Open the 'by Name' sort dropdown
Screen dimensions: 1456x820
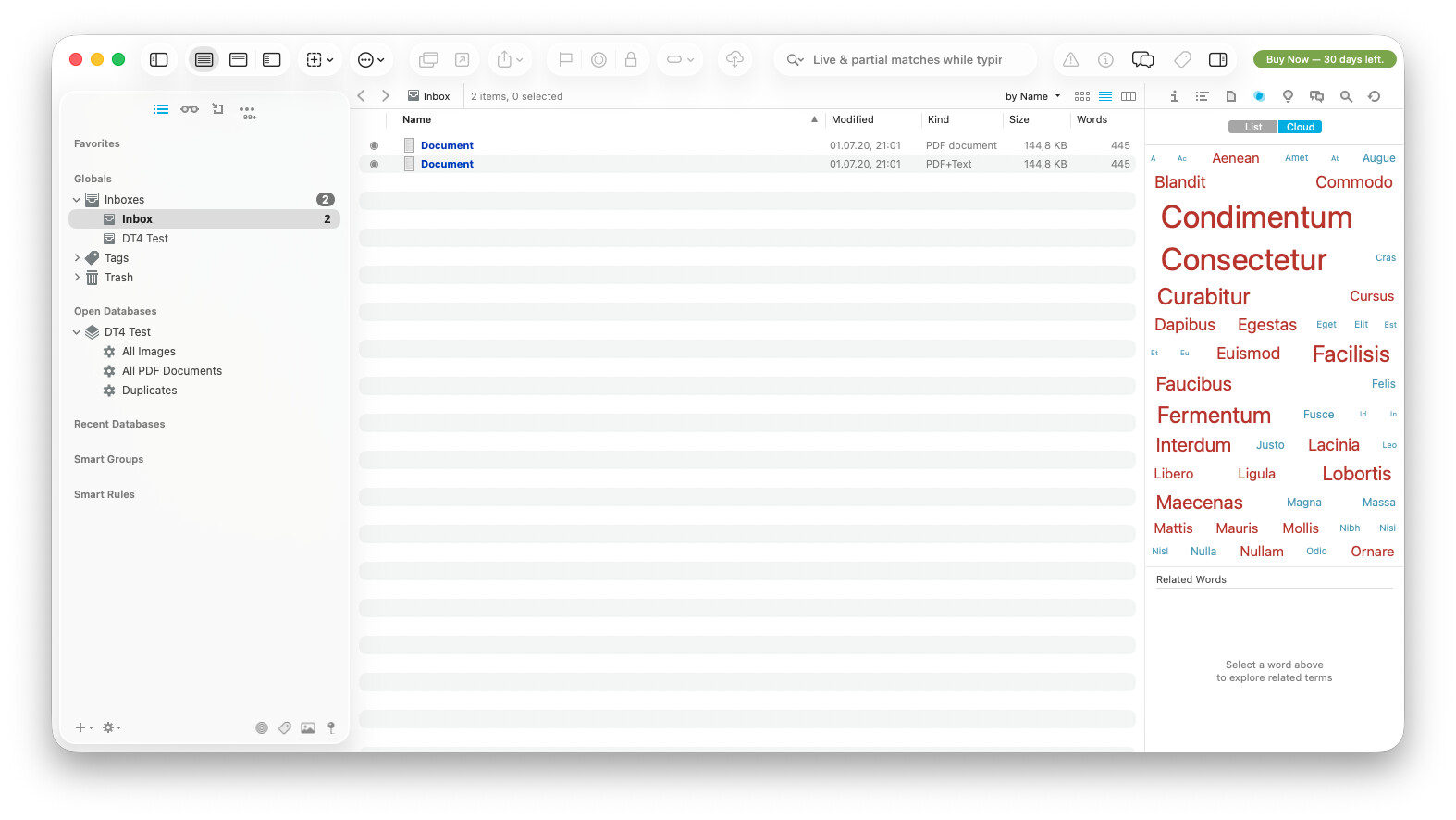click(1032, 96)
